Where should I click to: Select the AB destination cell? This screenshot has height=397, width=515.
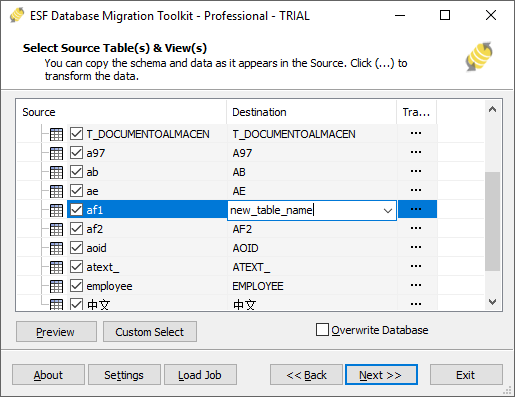tap(312, 172)
